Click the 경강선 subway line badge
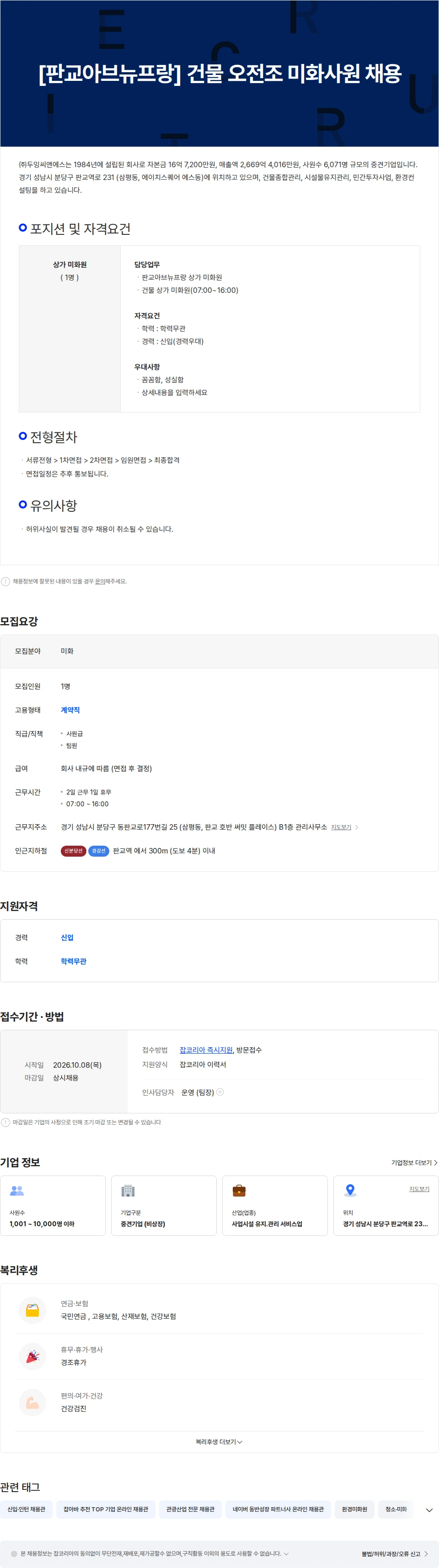The height and width of the screenshot is (1568, 439). point(99,851)
